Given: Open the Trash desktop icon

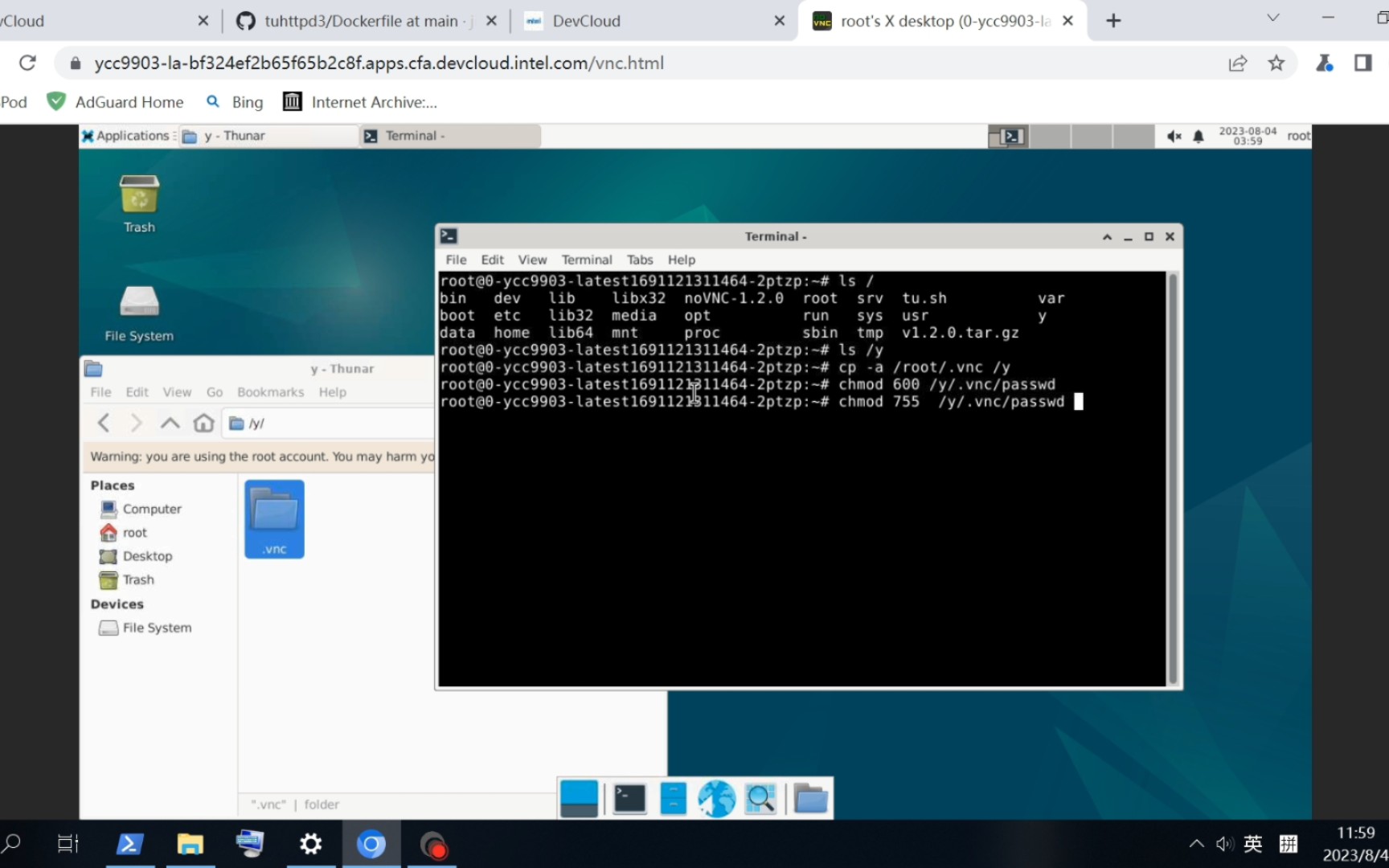Looking at the screenshot, I should [139, 204].
